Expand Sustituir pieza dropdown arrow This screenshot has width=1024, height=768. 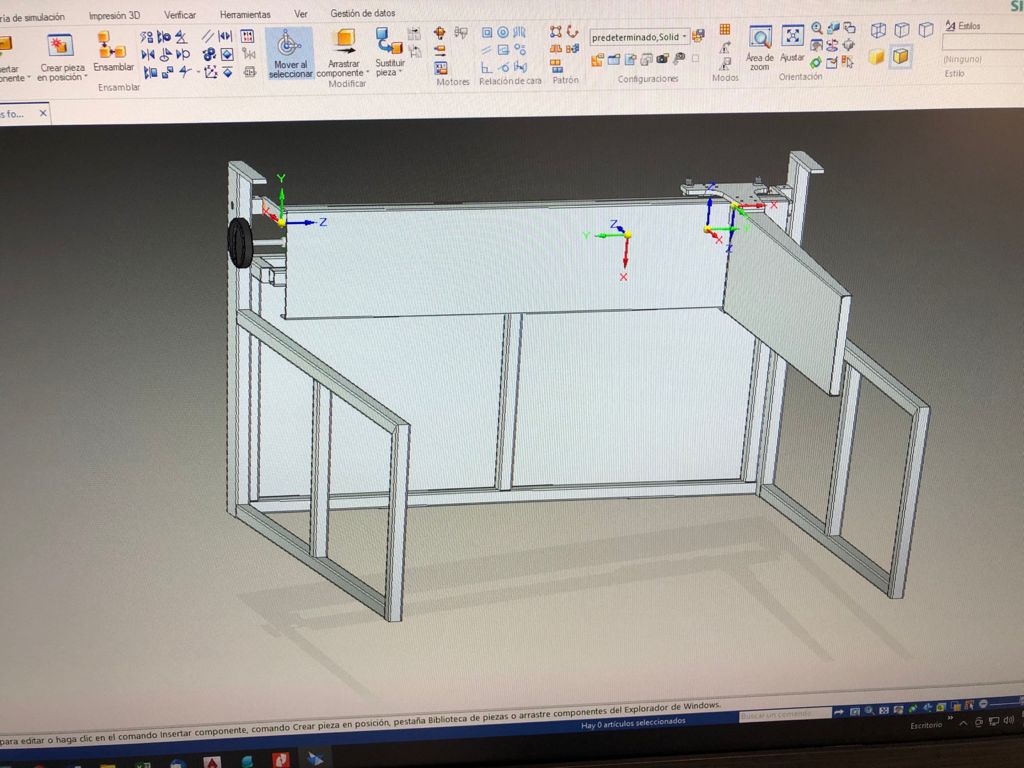tap(400, 72)
